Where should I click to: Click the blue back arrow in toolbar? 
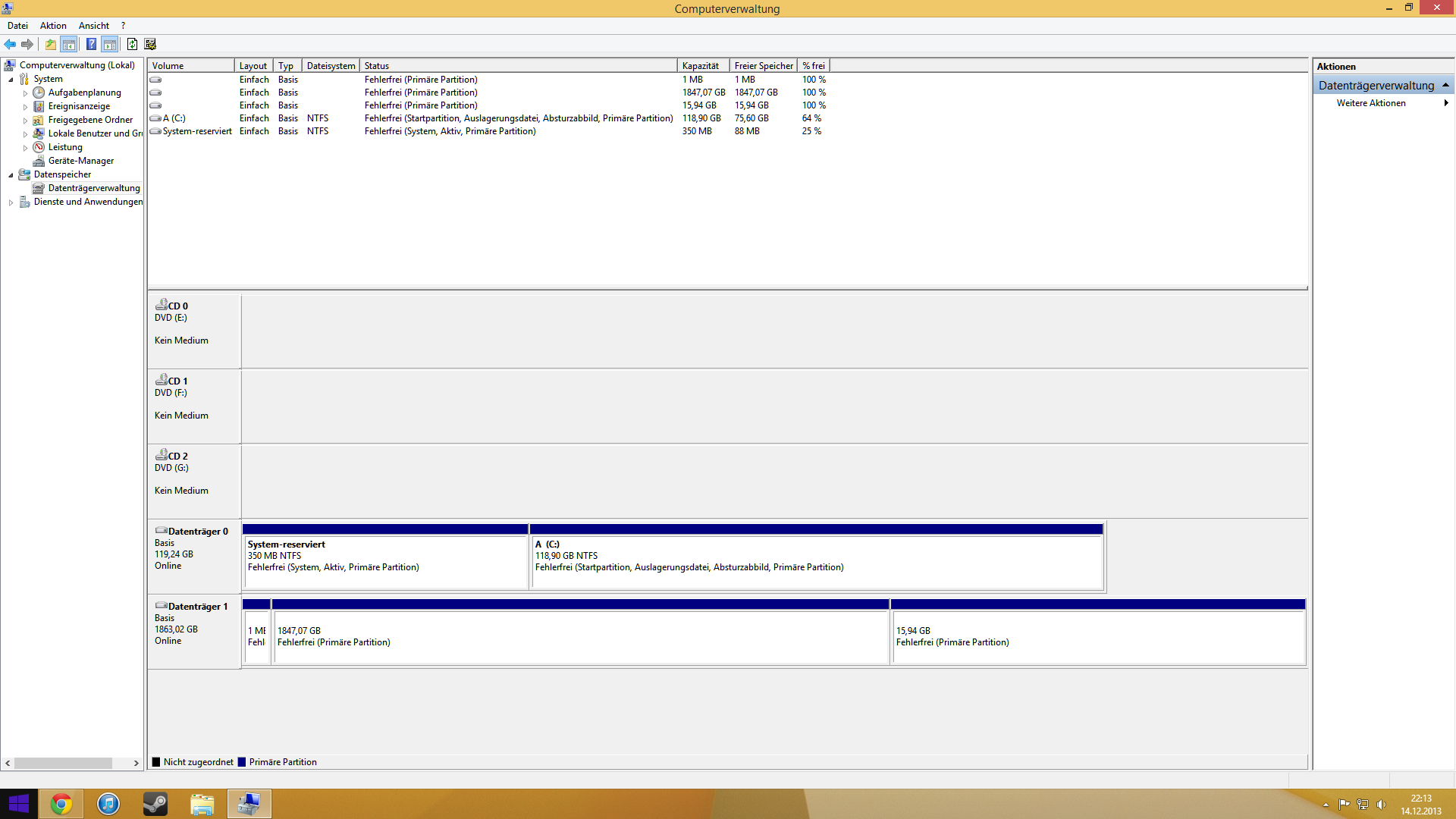coord(10,44)
